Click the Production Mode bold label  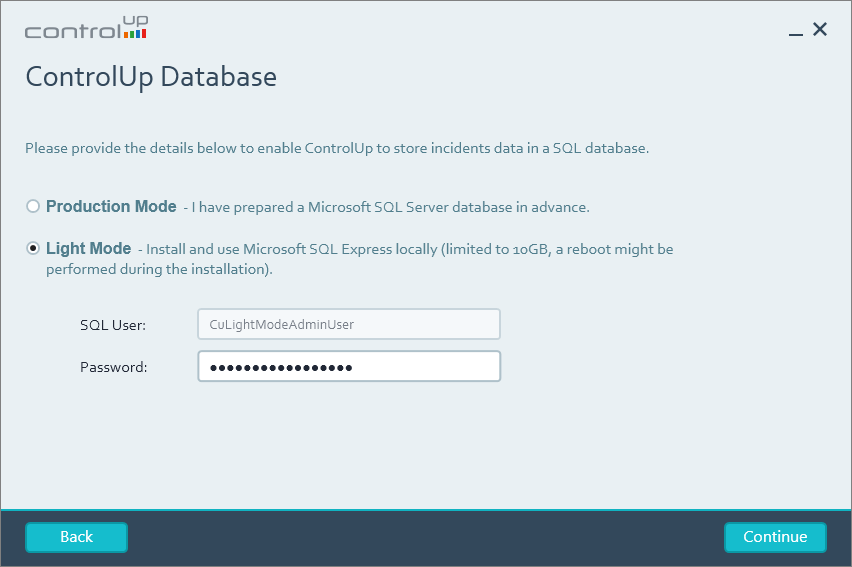point(111,206)
